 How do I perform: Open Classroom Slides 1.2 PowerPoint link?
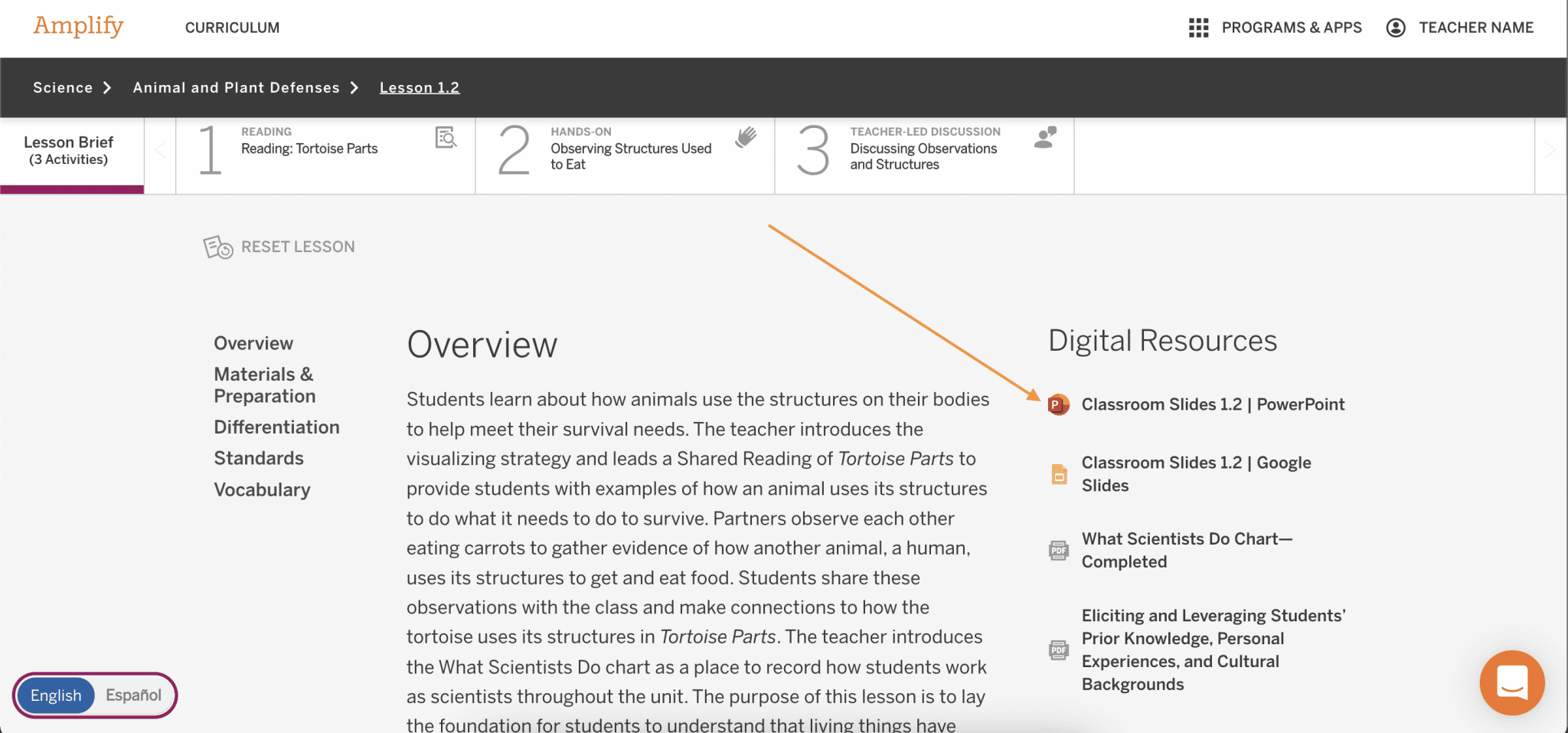(x=1212, y=404)
